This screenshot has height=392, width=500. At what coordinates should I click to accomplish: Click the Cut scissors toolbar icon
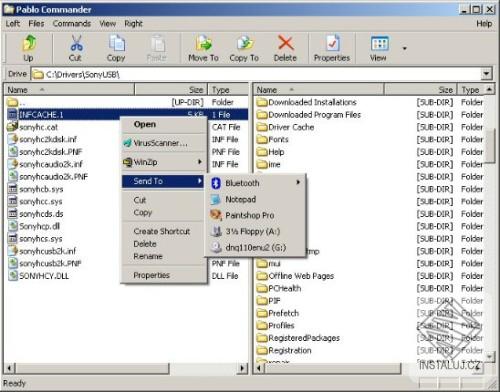coord(76,43)
